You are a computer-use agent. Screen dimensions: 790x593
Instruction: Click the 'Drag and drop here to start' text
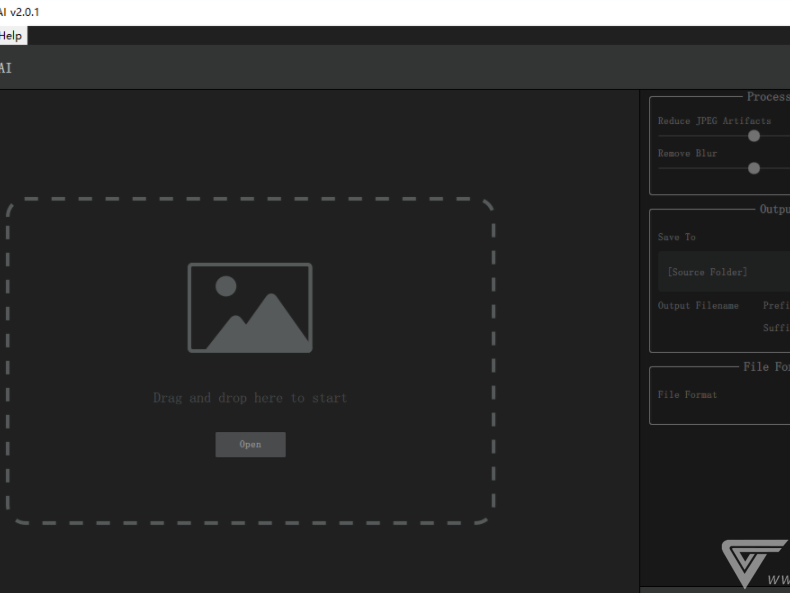coord(250,398)
